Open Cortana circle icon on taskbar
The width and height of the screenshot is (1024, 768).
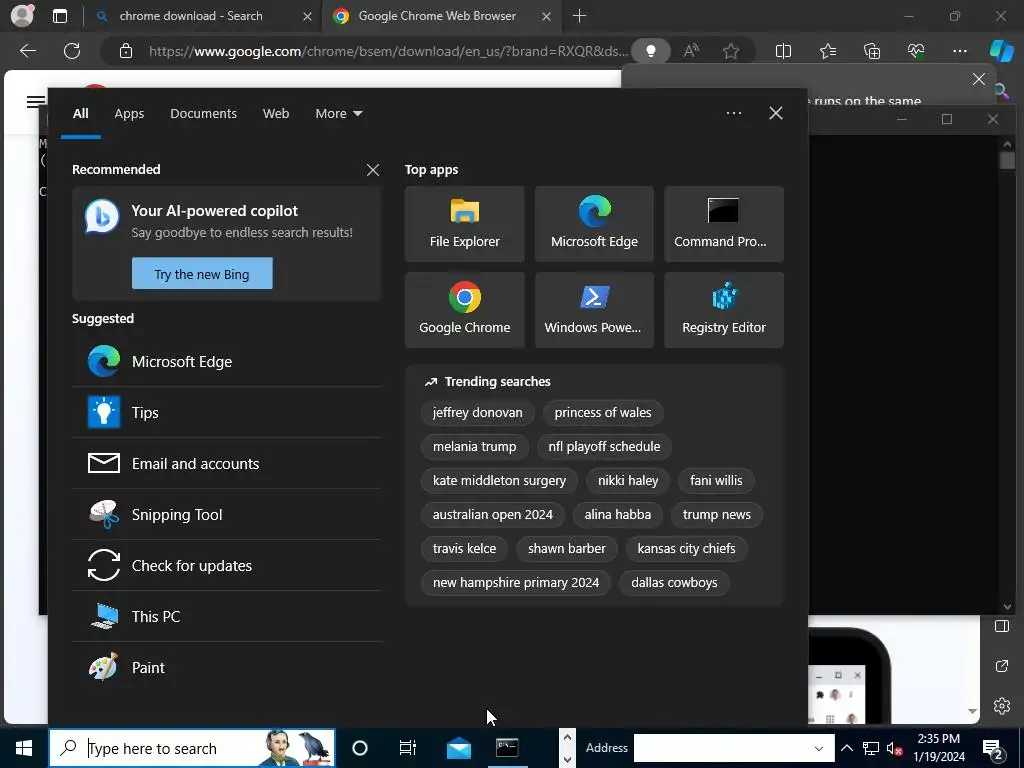tap(360, 748)
